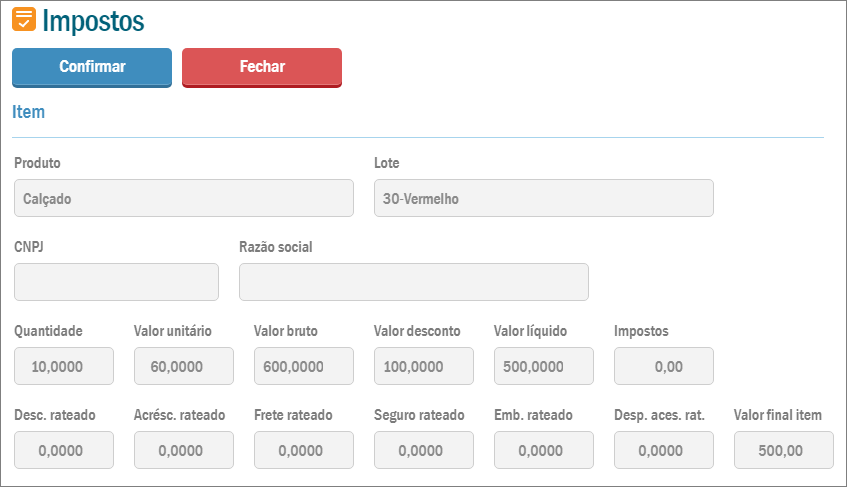847x487 pixels.
Task: Click the Valor unitário field
Action: pos(184,366)
